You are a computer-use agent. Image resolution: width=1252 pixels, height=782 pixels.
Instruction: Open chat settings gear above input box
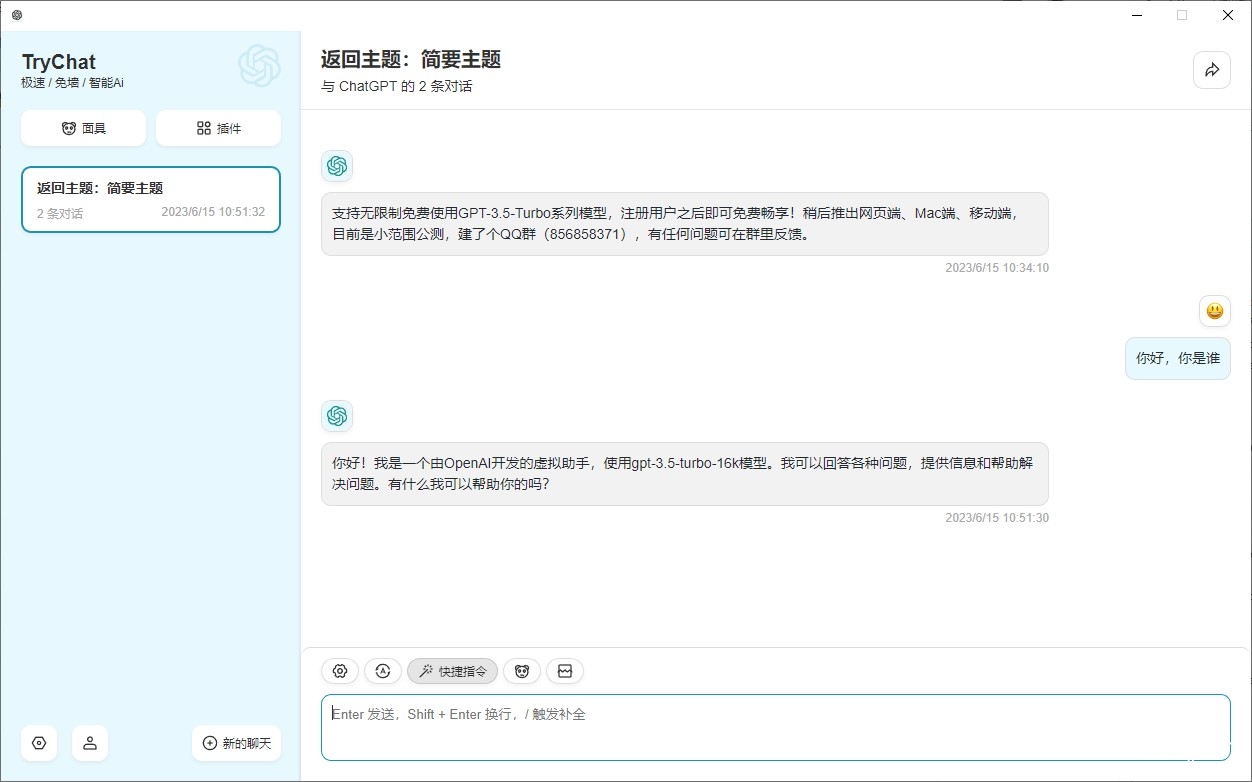point(340,671)
